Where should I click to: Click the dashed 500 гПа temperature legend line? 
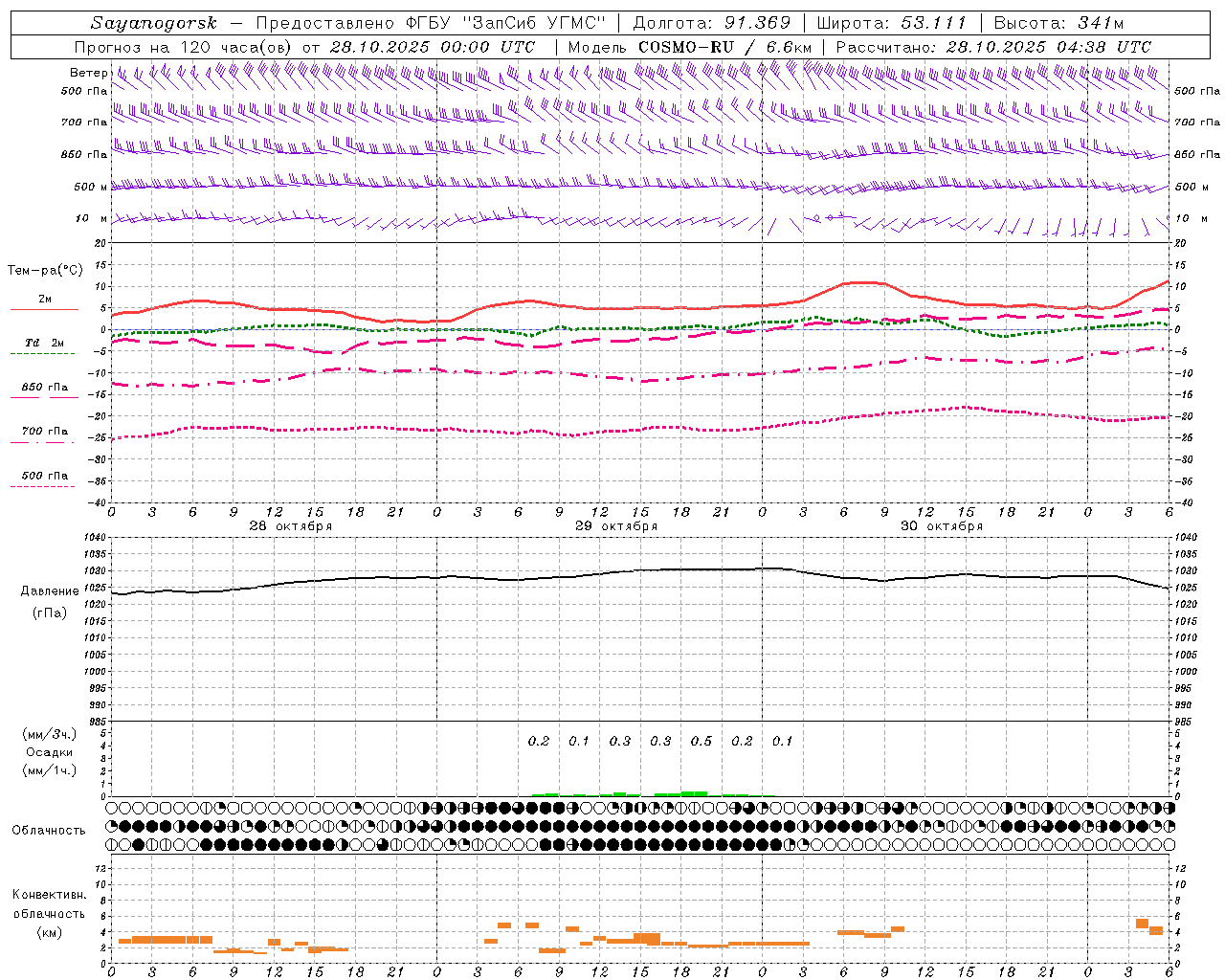(x=42, y=486)
